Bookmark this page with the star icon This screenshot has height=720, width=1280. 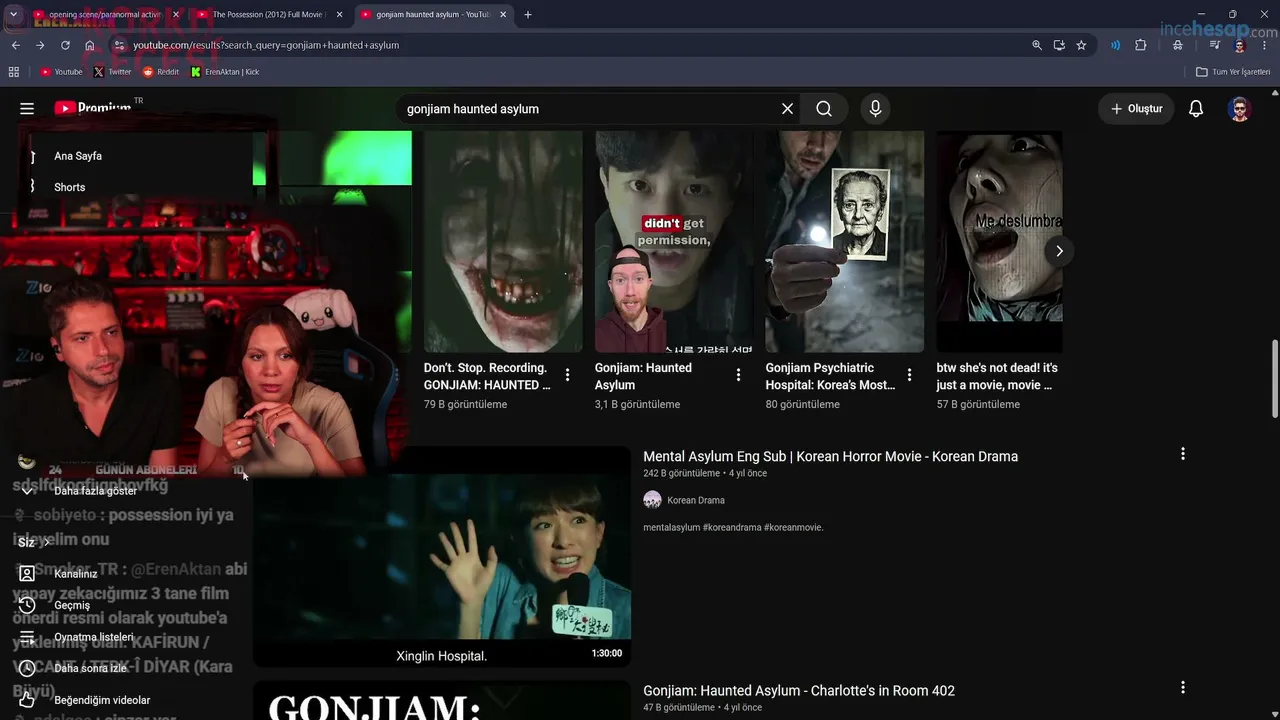pyautogui.click(x=1081, y=45)
